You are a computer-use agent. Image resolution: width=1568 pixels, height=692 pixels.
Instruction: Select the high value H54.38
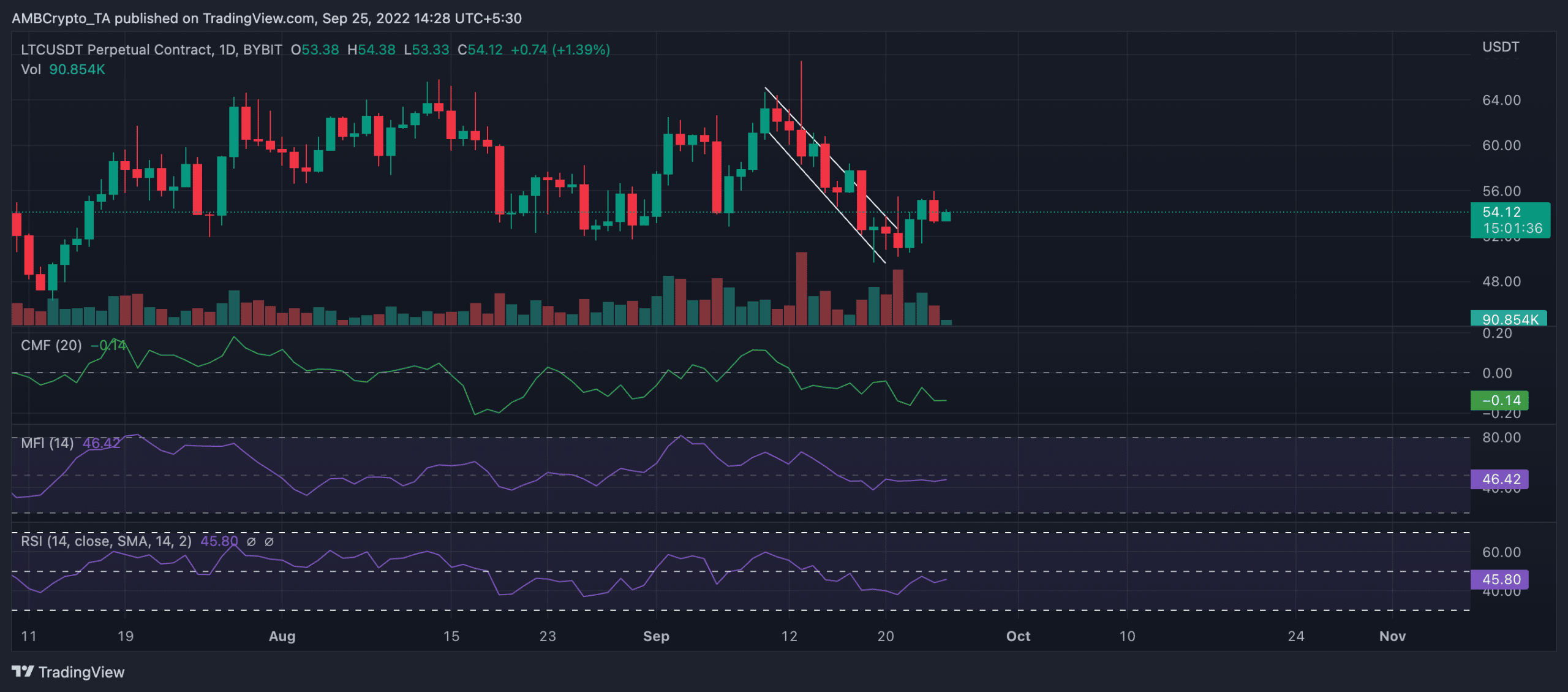tap(371, 50)
